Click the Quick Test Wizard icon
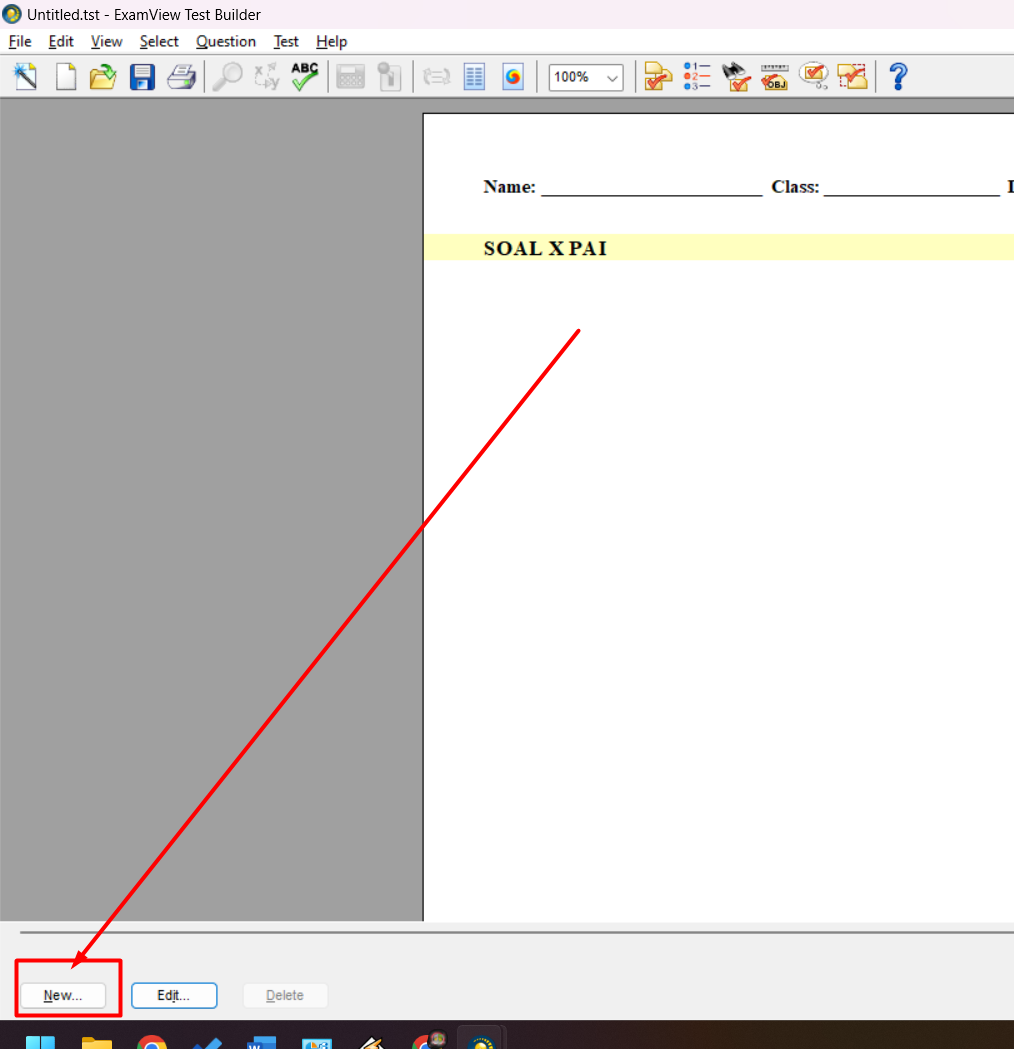The width and height of the screenshot is (1014, 1049). click(x=25, y=77)
